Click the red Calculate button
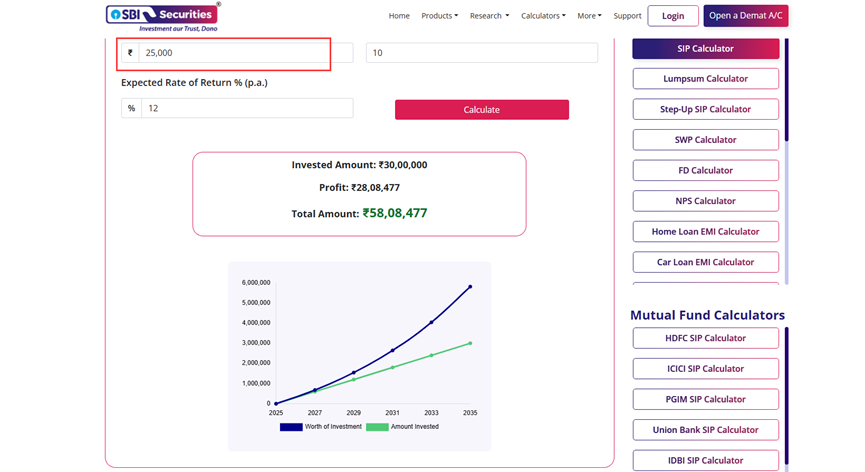865x472 pixels. click(482, 110)
